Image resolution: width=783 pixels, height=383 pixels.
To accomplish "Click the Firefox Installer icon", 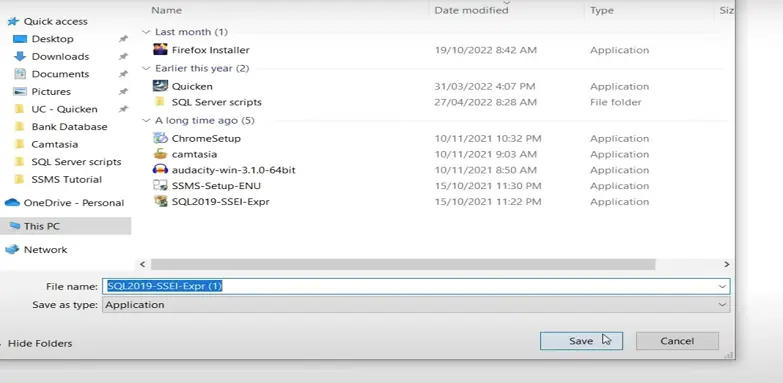I will point(160,49).
